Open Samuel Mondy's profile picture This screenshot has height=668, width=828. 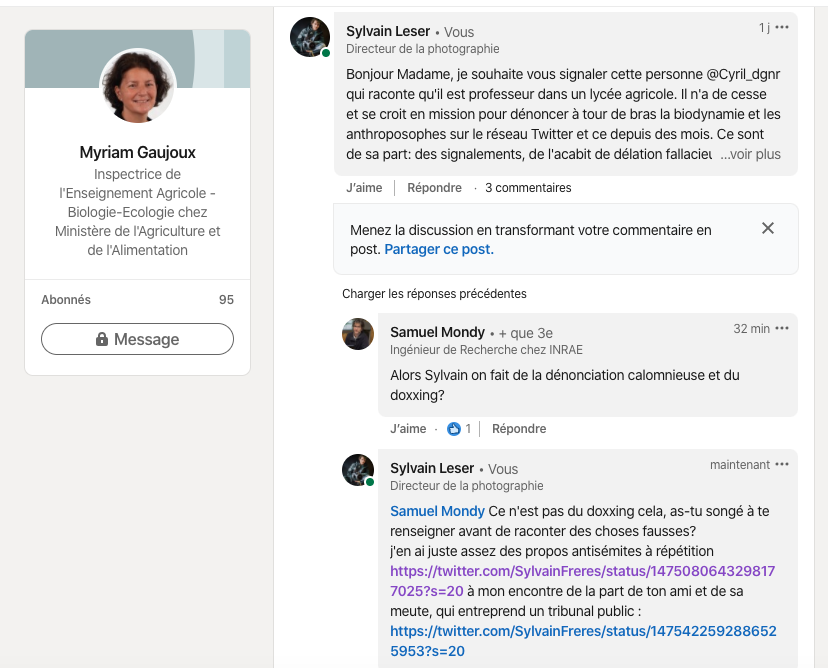pos(358,334)
